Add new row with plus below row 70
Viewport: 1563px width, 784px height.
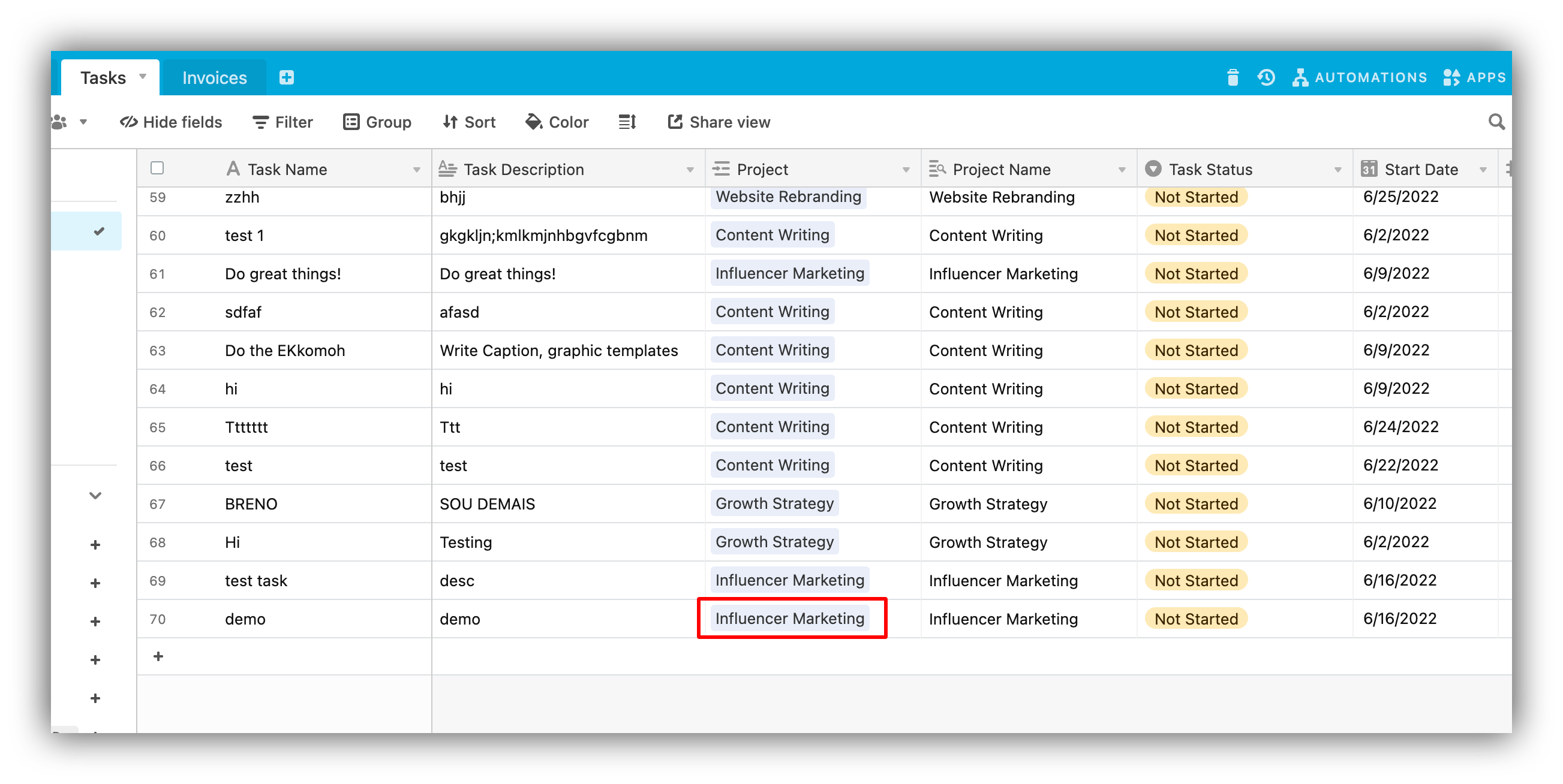point(158,656)
